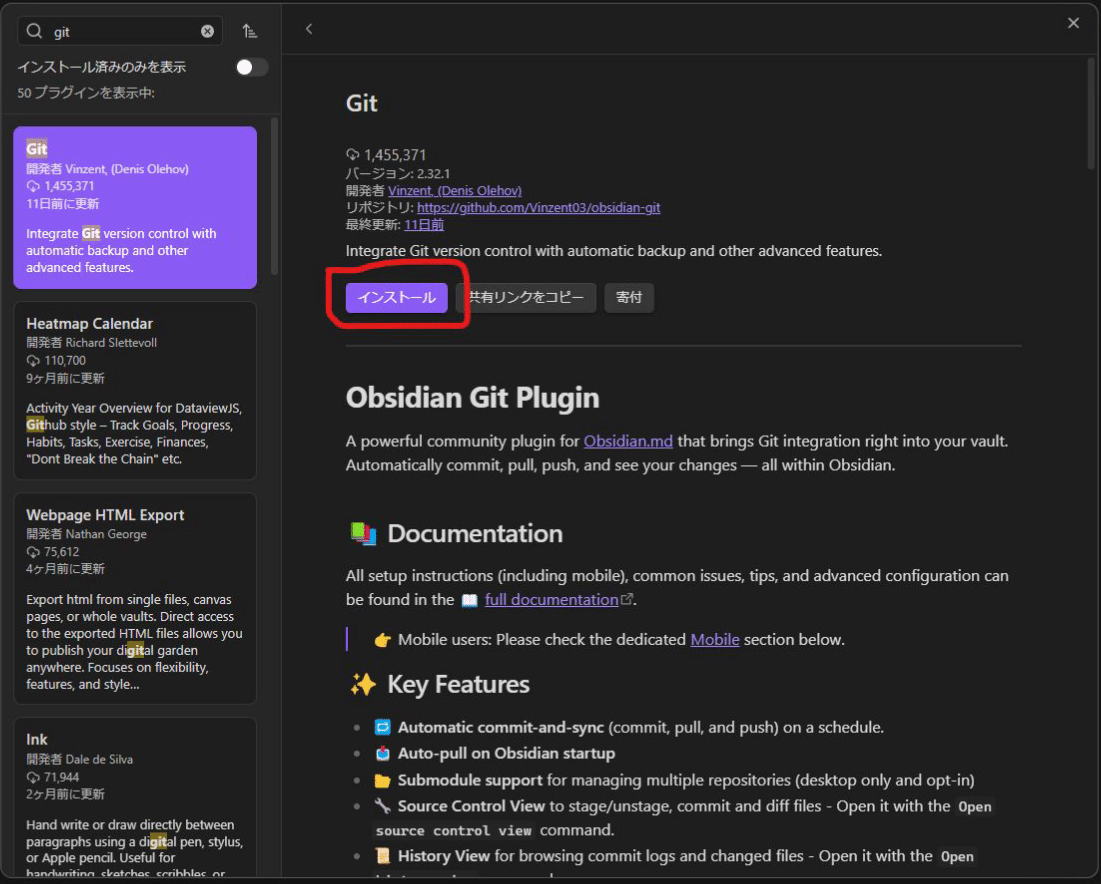
Task: Click the inbox icon for Auto-pull on startup
Action: point(382,753)
